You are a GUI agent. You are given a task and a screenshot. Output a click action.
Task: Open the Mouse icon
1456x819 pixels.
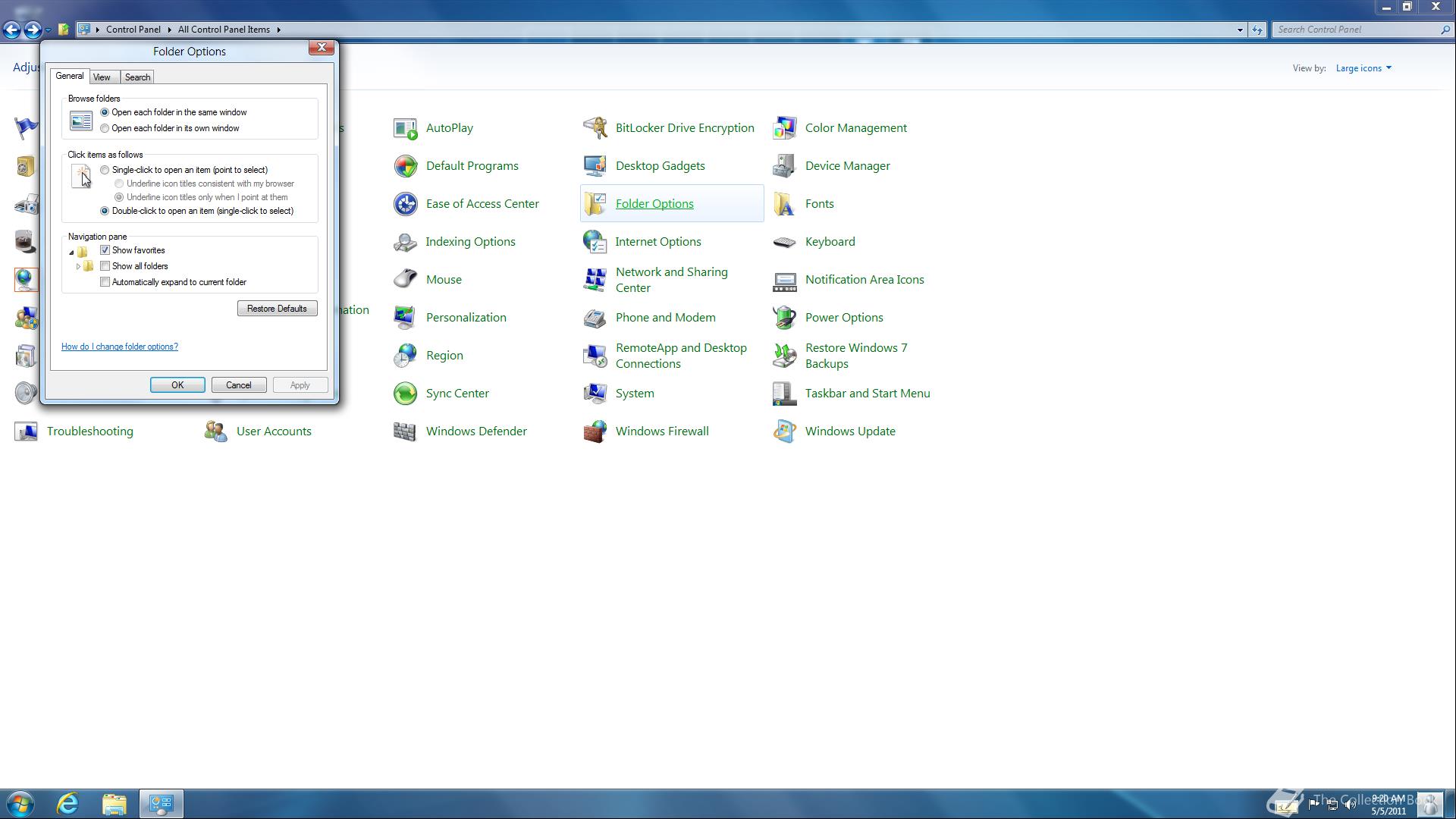[405, 280]
